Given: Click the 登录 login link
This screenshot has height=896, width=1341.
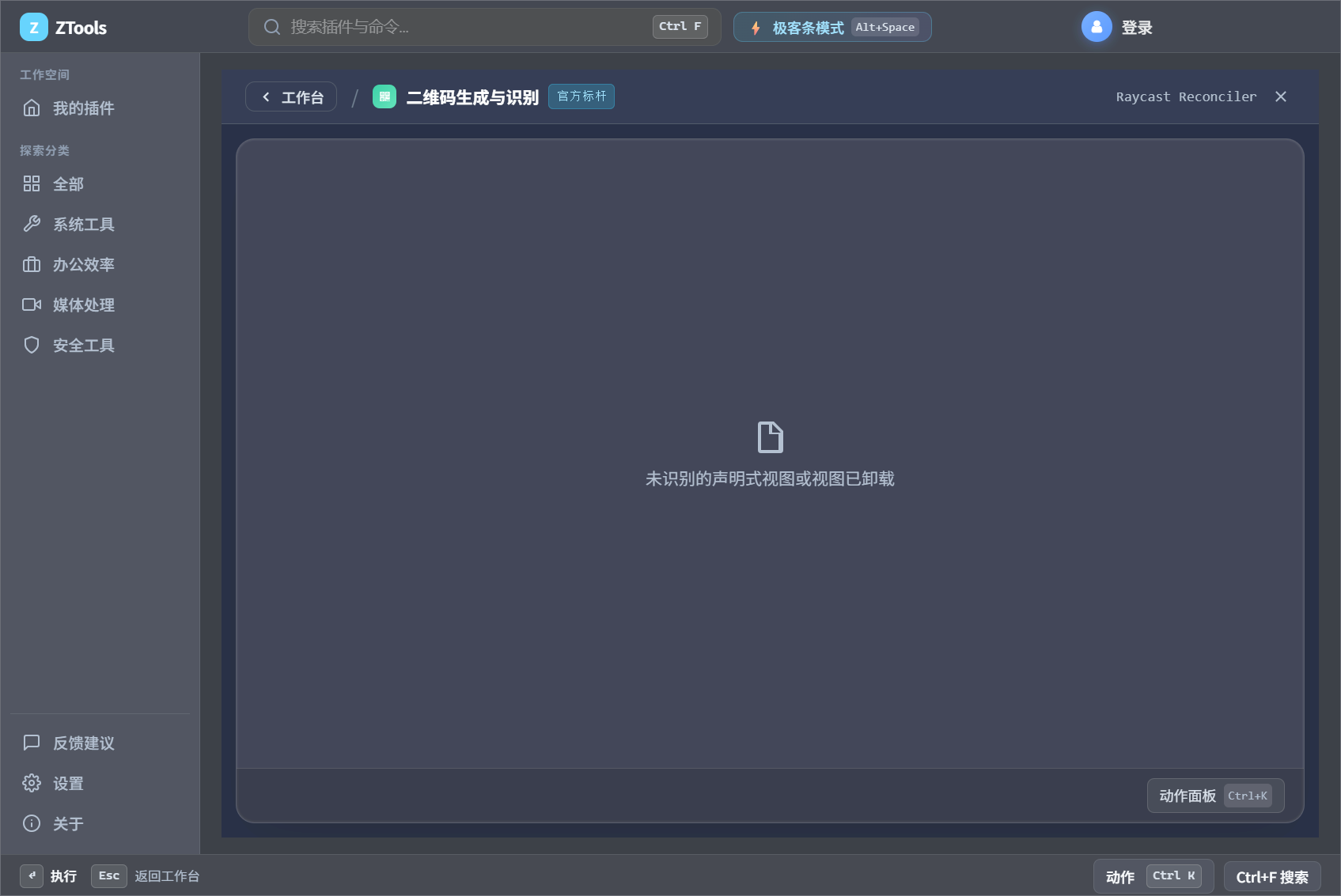Looking at the screenshot, I should 1137,28.
